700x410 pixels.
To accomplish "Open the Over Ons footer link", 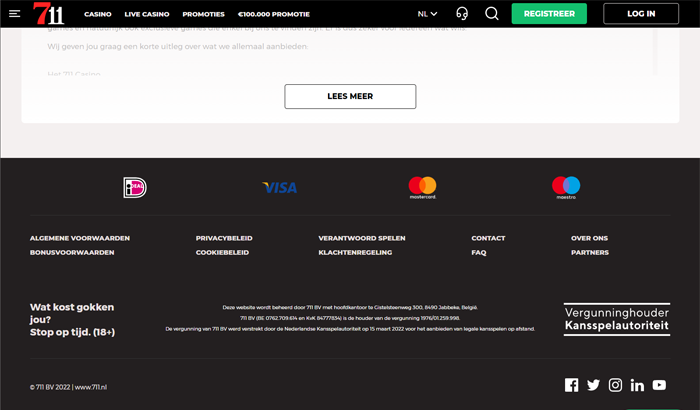I will (589, 238).
